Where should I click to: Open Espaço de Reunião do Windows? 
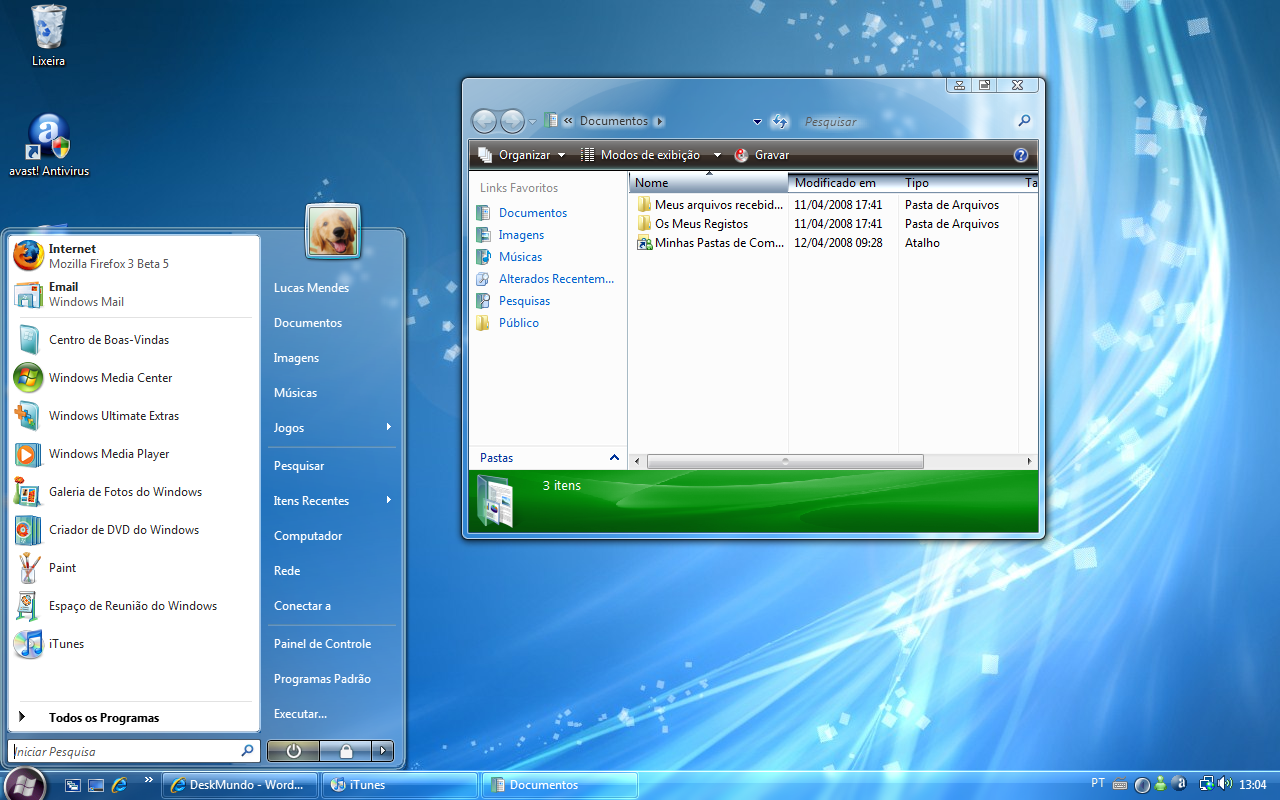tap(133, 606)
